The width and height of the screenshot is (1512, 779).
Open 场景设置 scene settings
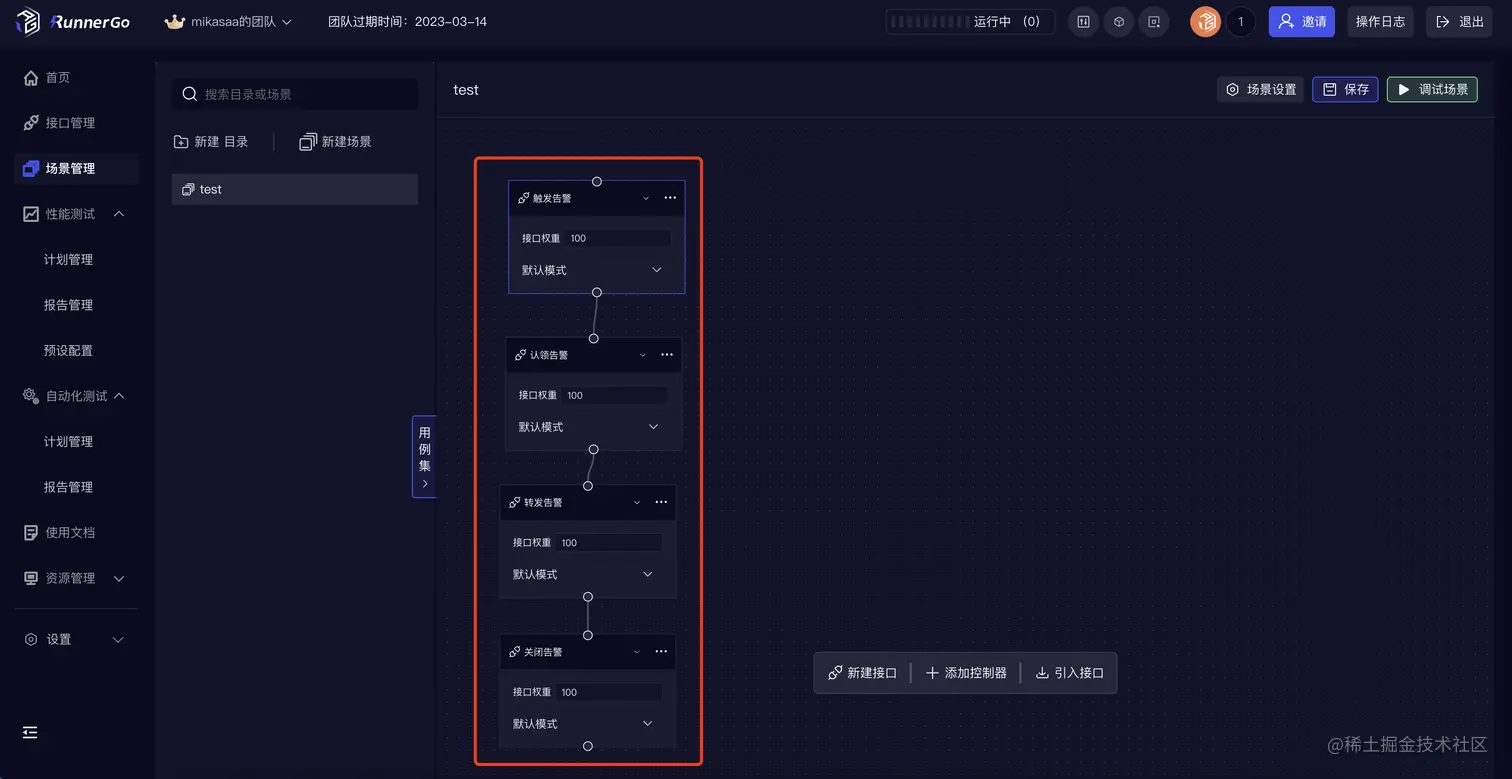[x=1261, y=89]
